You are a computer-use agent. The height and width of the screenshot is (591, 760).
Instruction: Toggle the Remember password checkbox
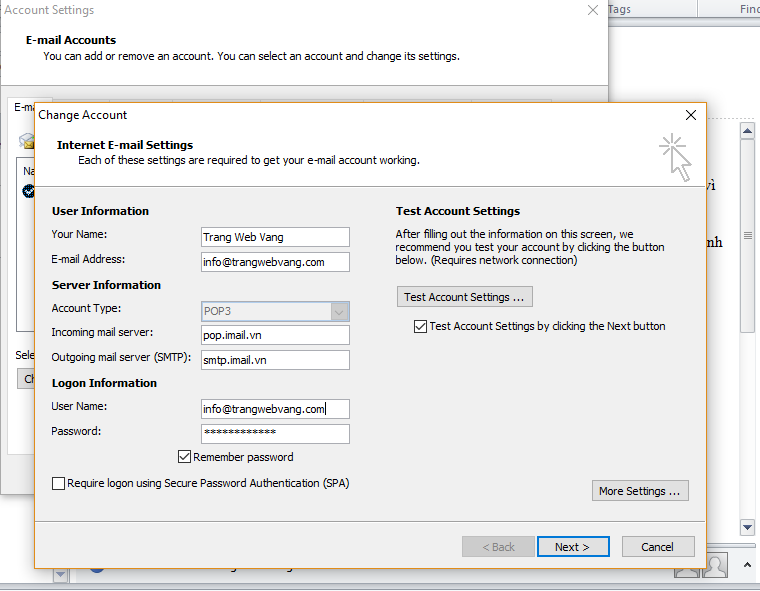coord(184,457)
